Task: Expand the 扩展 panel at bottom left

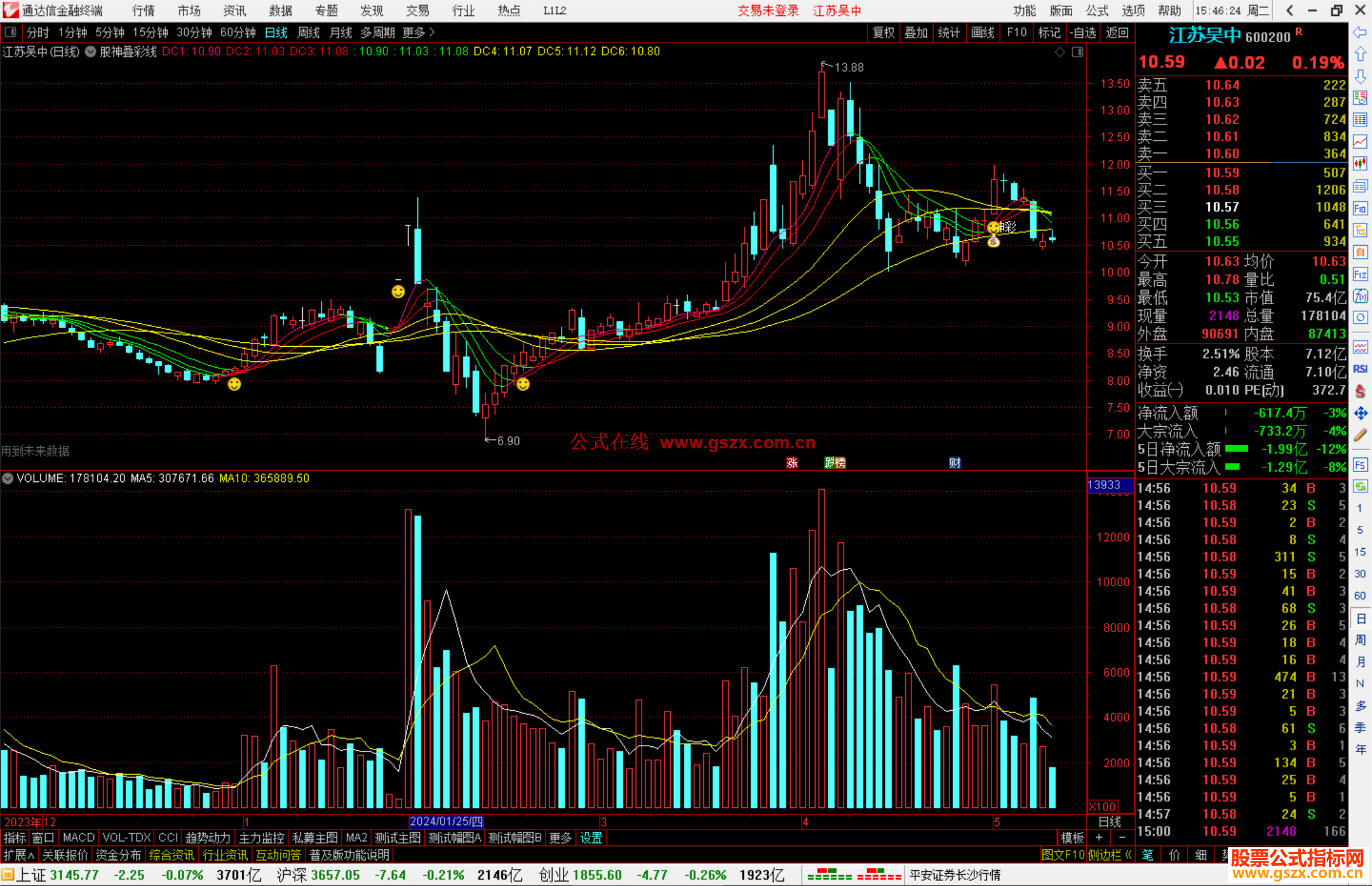Action: 18,855
